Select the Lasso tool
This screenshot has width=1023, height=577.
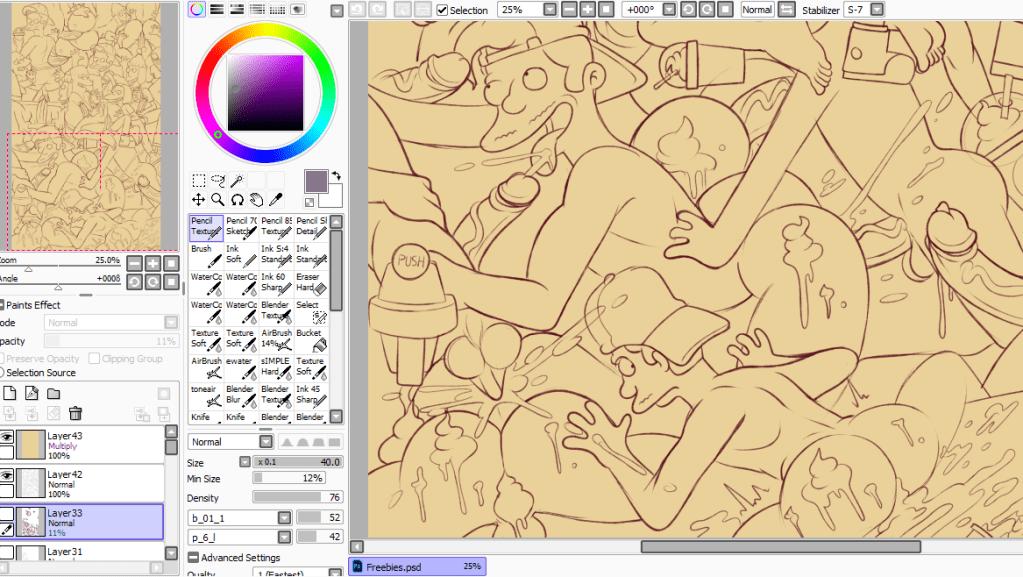[218, 181]
